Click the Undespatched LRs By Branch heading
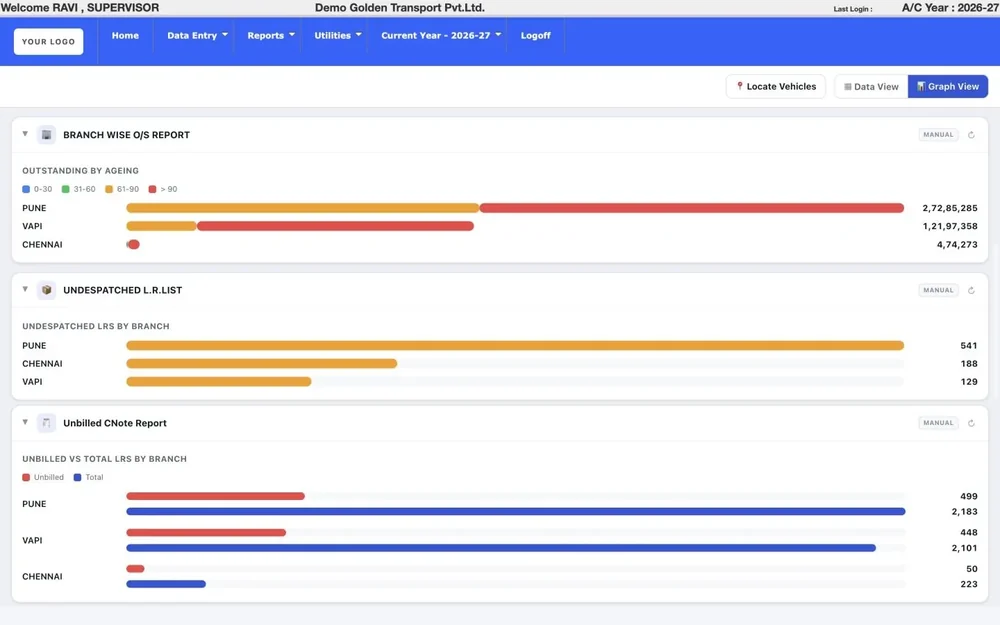The width and height of the screenshot is (1000, 625). (x=96, y=327)
